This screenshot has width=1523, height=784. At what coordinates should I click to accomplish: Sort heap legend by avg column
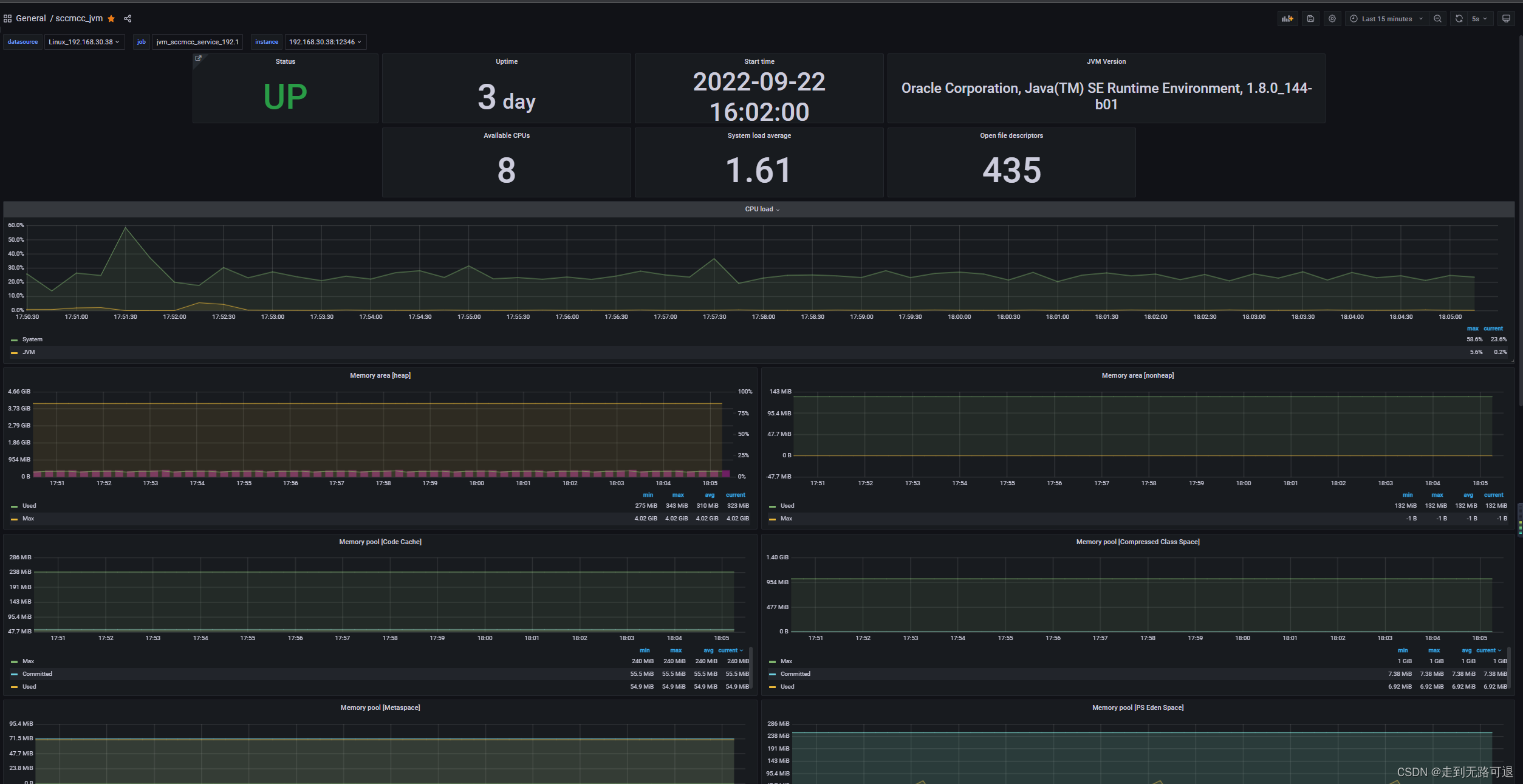[x=709, y=495]
